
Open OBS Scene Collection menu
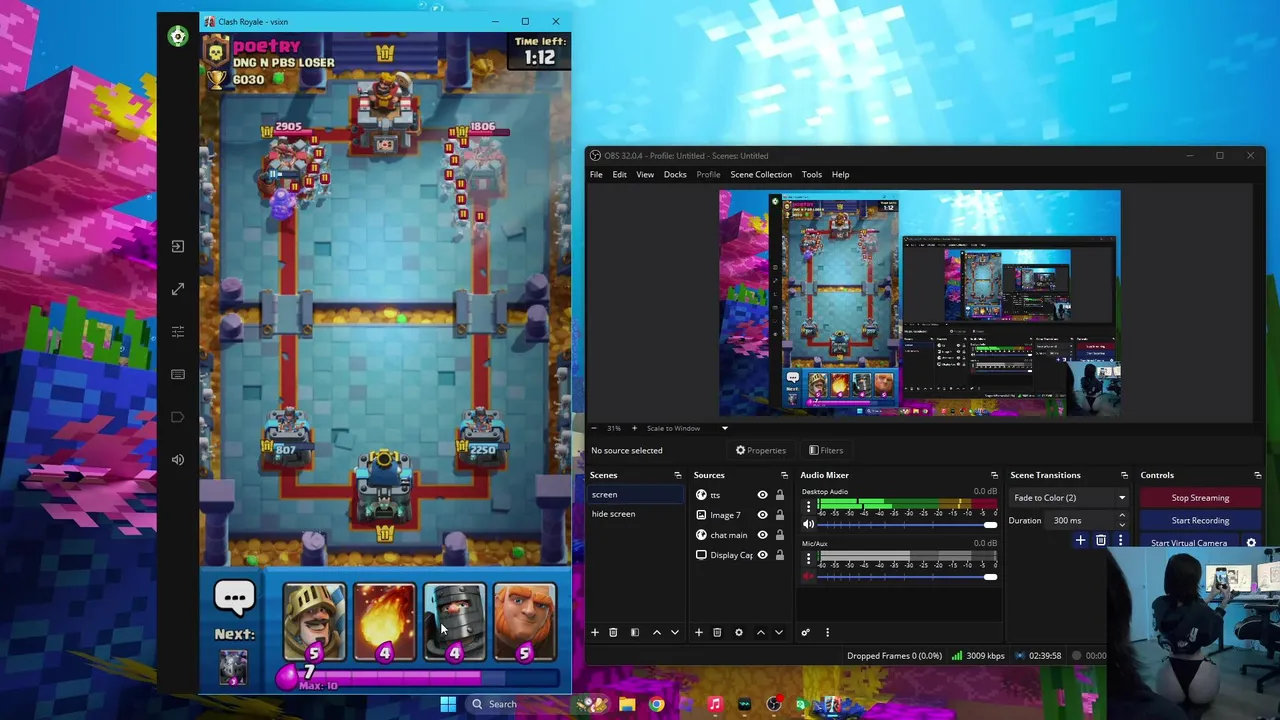pos(761,174)
